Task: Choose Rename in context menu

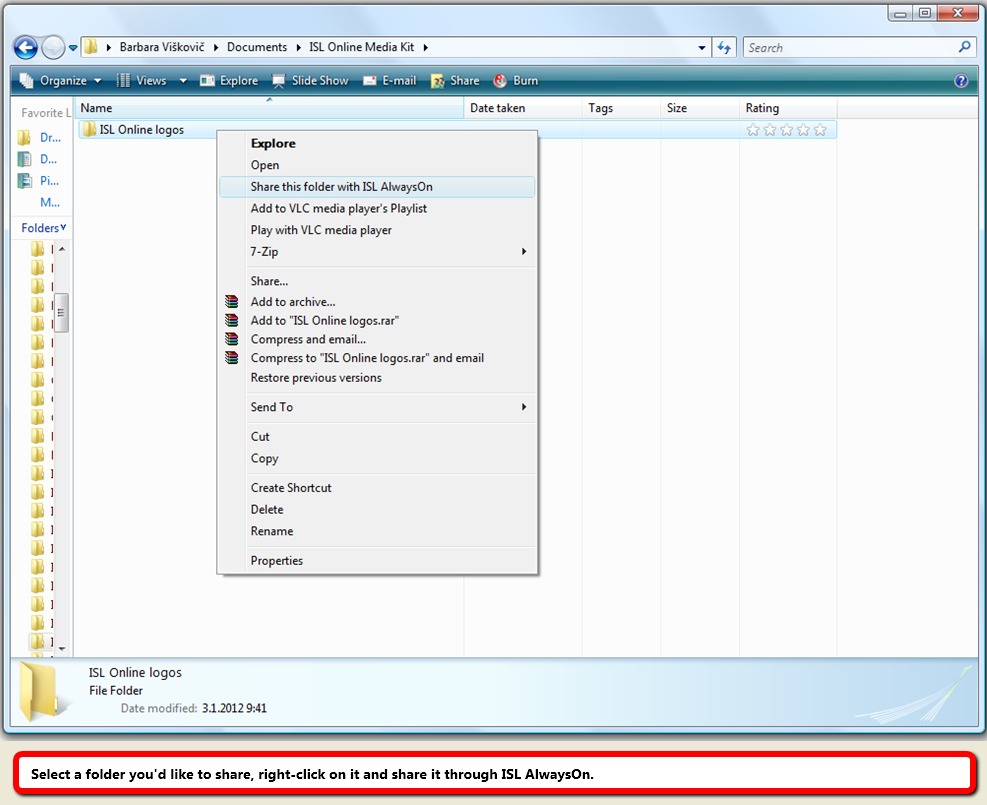Action: point(377,531)
